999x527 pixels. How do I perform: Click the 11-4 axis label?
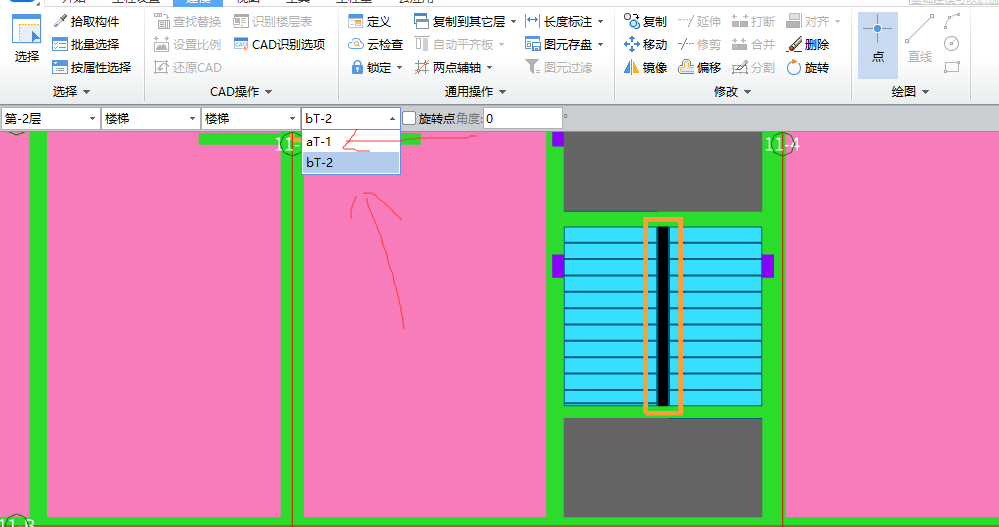coord(782,145)
